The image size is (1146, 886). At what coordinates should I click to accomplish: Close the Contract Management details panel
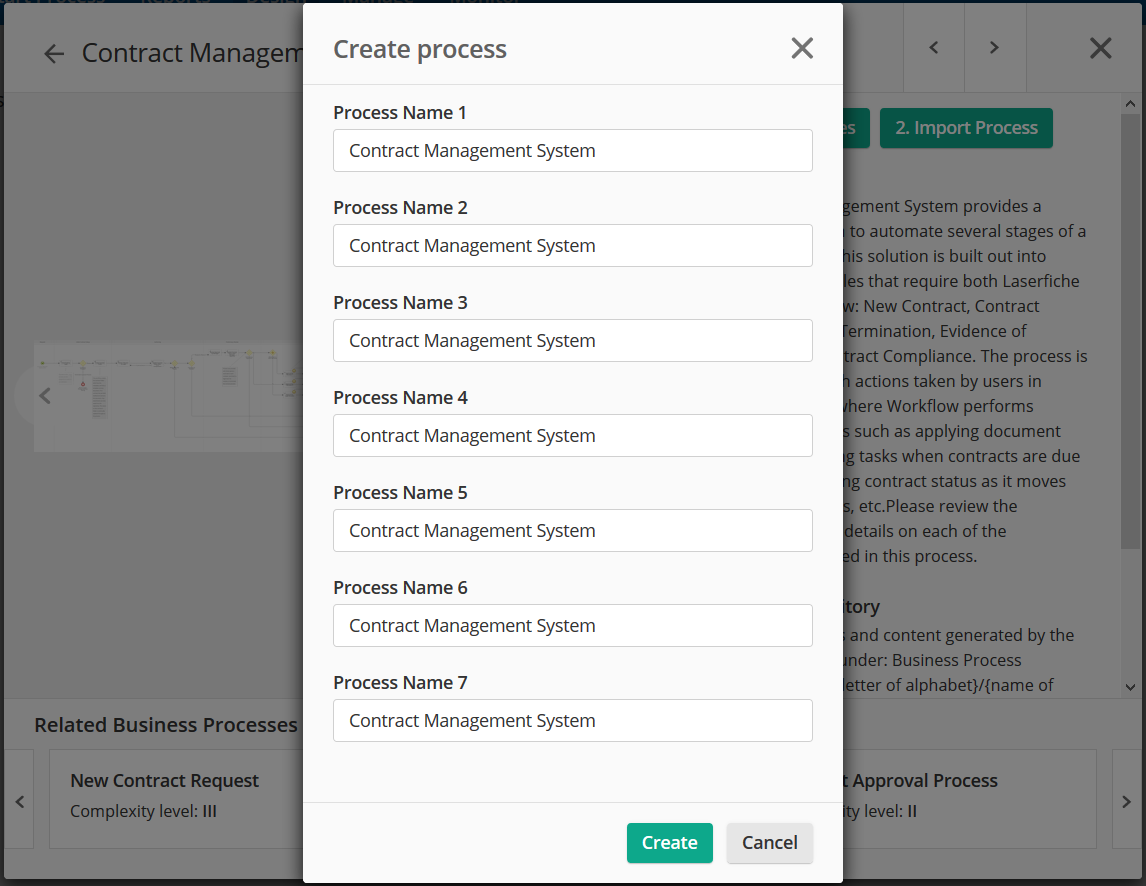point(1101,48)
